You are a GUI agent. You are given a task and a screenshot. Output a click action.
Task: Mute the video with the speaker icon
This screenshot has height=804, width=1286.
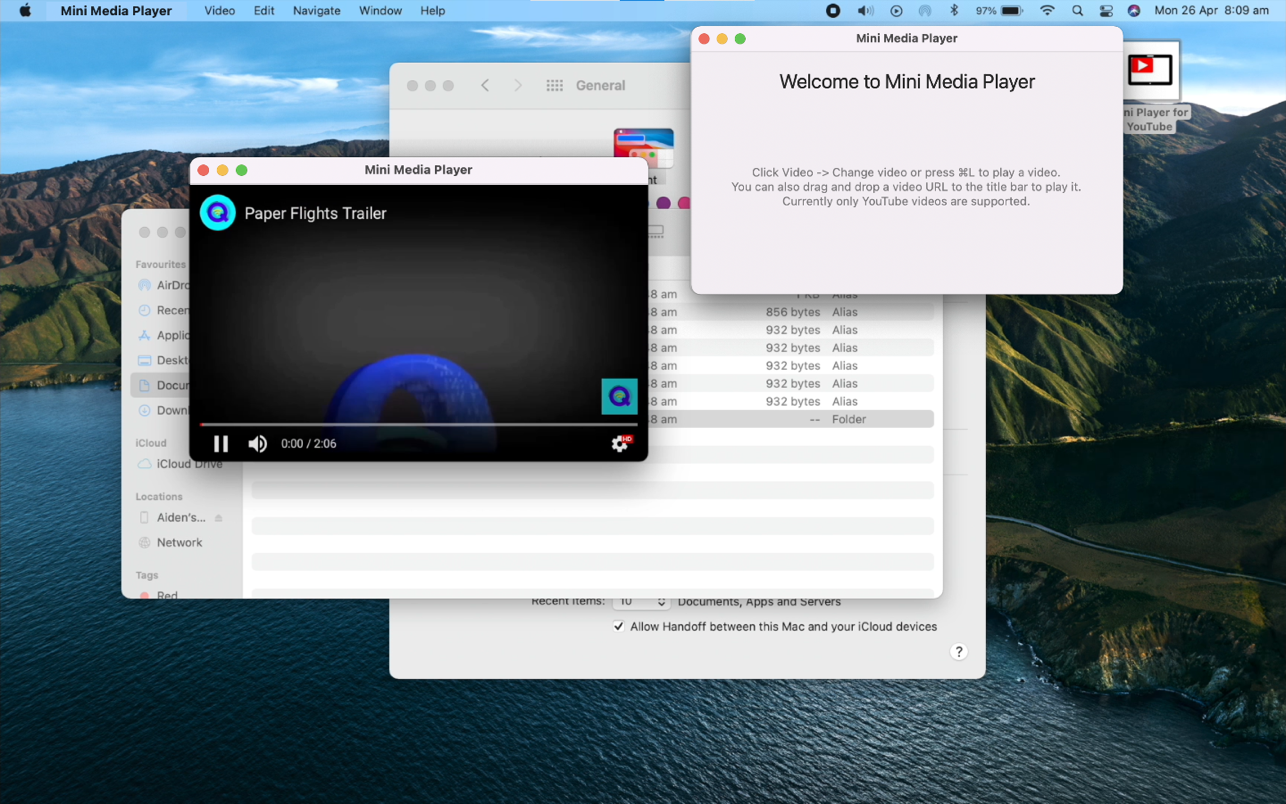pos(257,444)
